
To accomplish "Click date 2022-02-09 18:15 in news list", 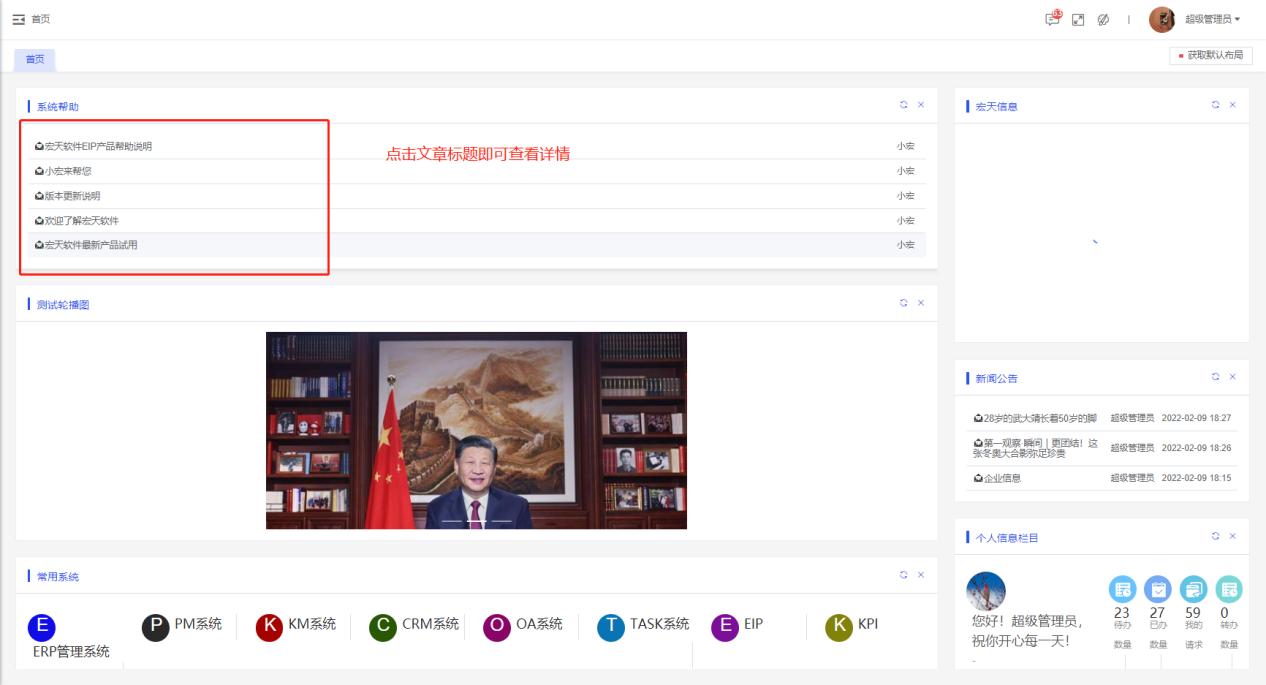I will [x=1196, y=478].
